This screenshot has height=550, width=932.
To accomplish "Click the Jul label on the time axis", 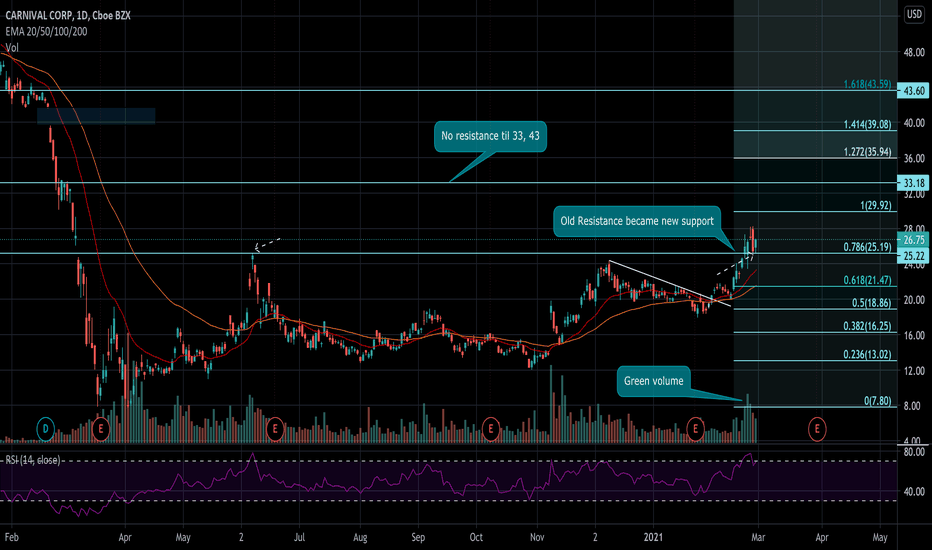I will [299, 537].
